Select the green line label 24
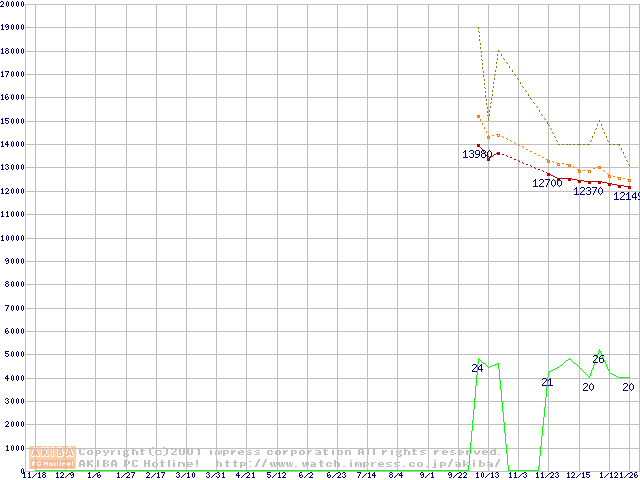The height and width of the screenshot is (480, 640). coord(477,369)
